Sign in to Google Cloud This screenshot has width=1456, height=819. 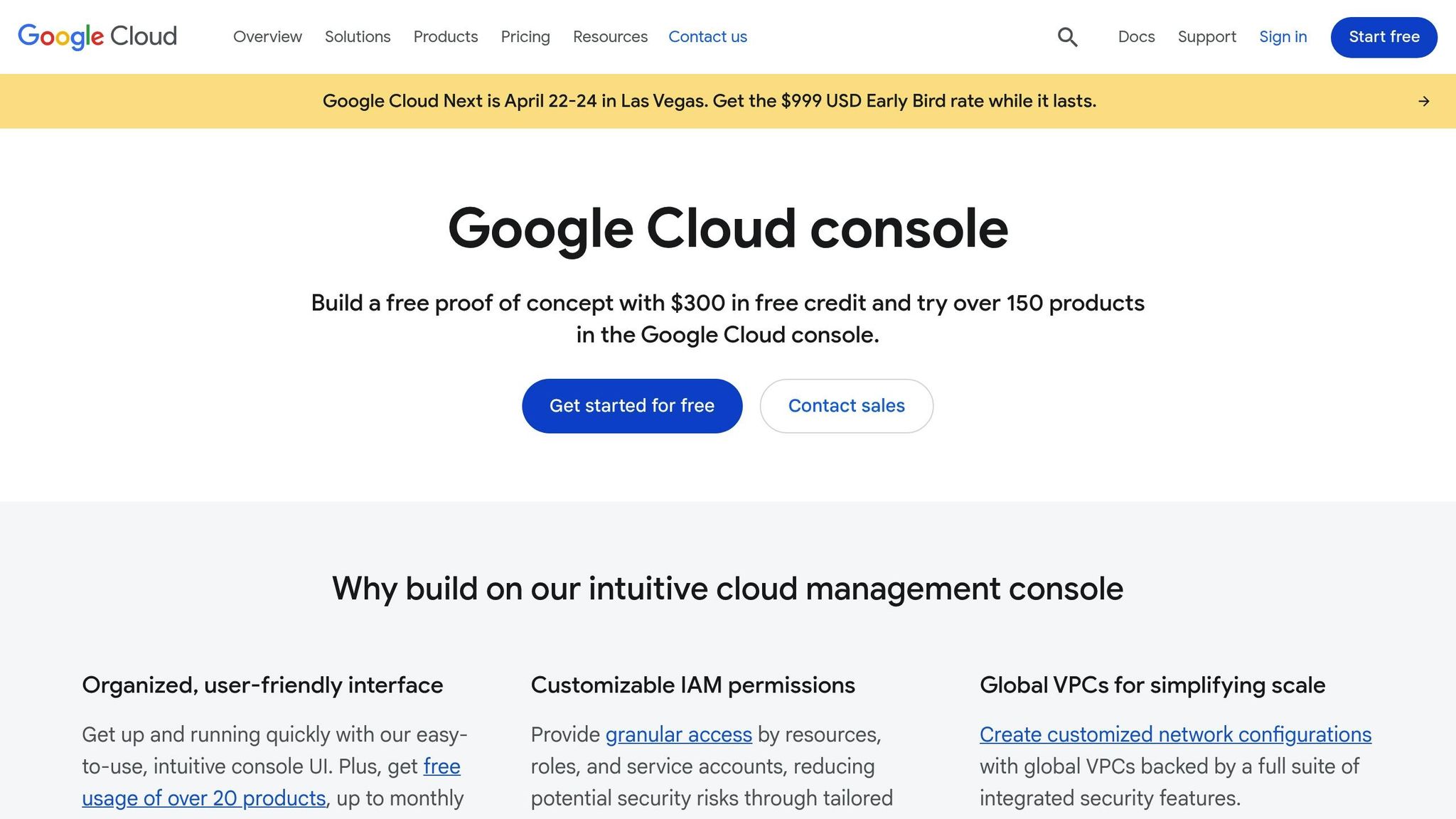[1283, 37]
